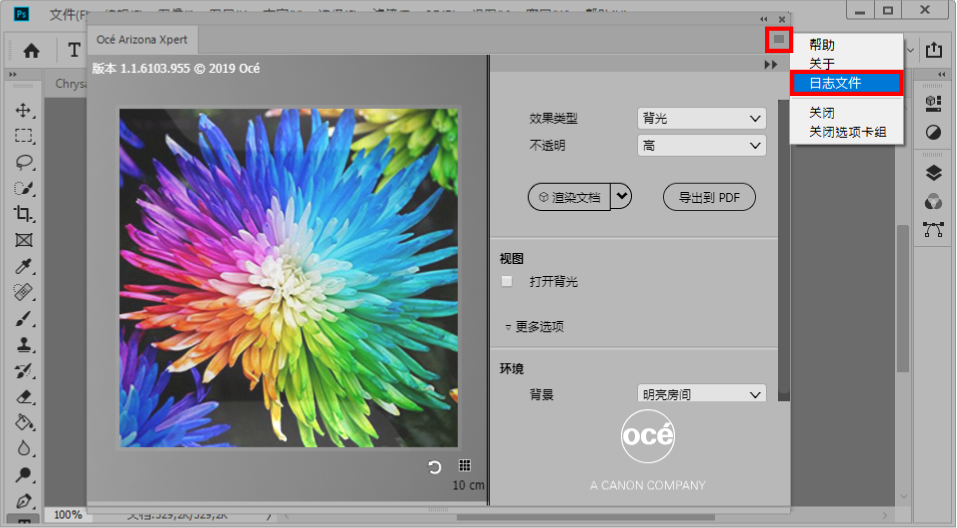
Task: Choose 日志文件 from the panel menu
Action: 835,82
